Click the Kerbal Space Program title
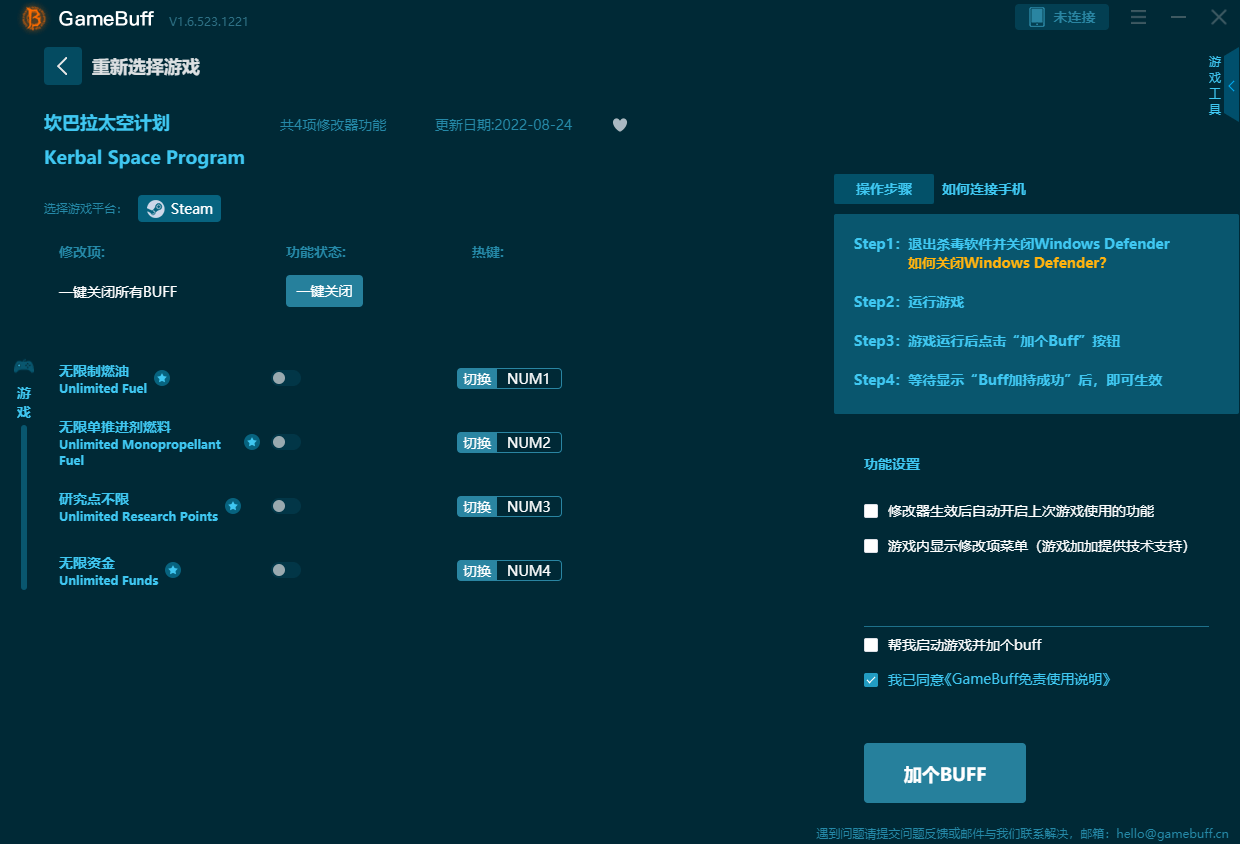The width and height of the screenshot is (1240, 844). tap(144, 158)
